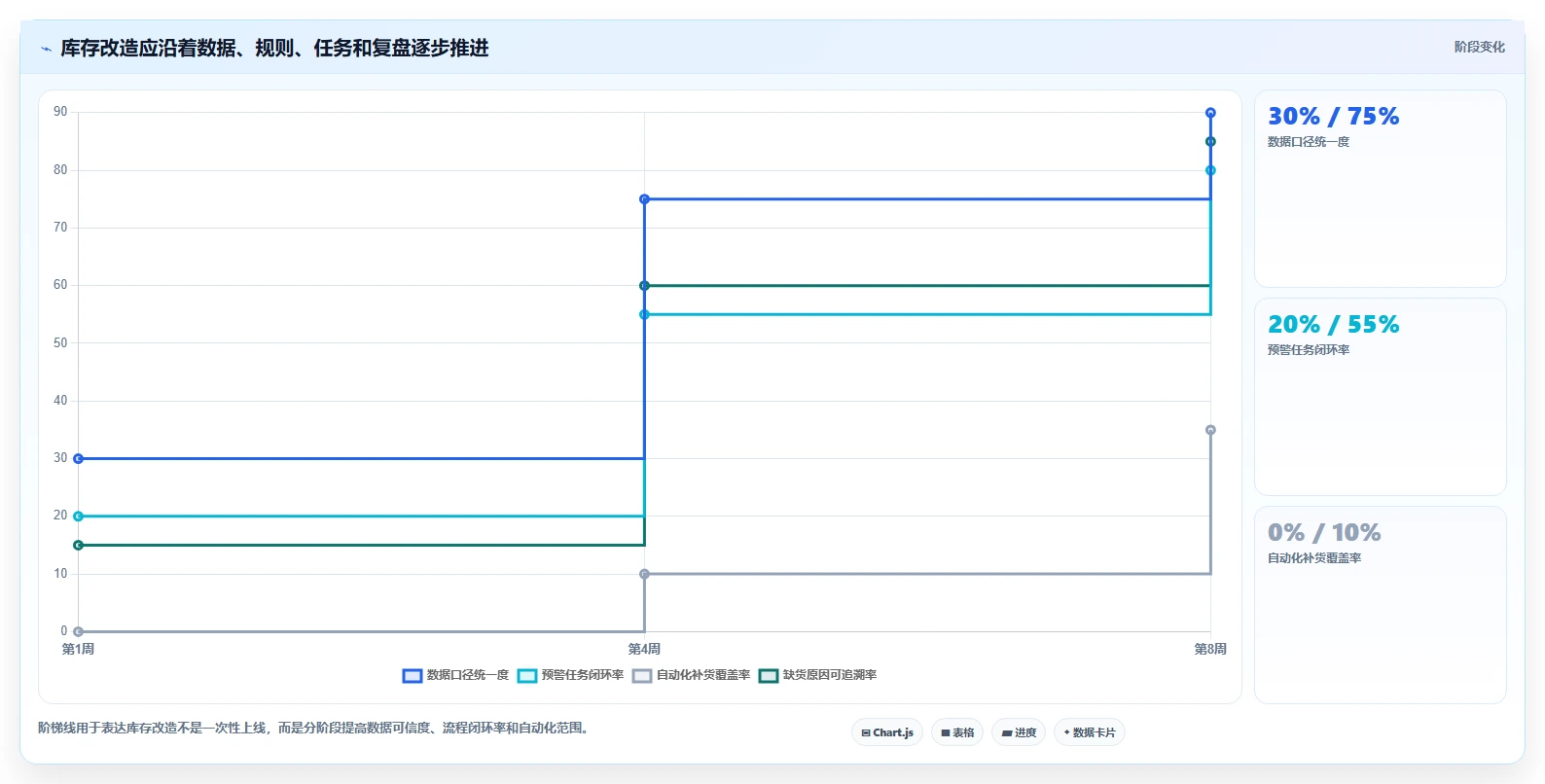The image size is (1545, 784).
Task: Click the 数据口径统一度 card caption
Action: click(1308, 142)
